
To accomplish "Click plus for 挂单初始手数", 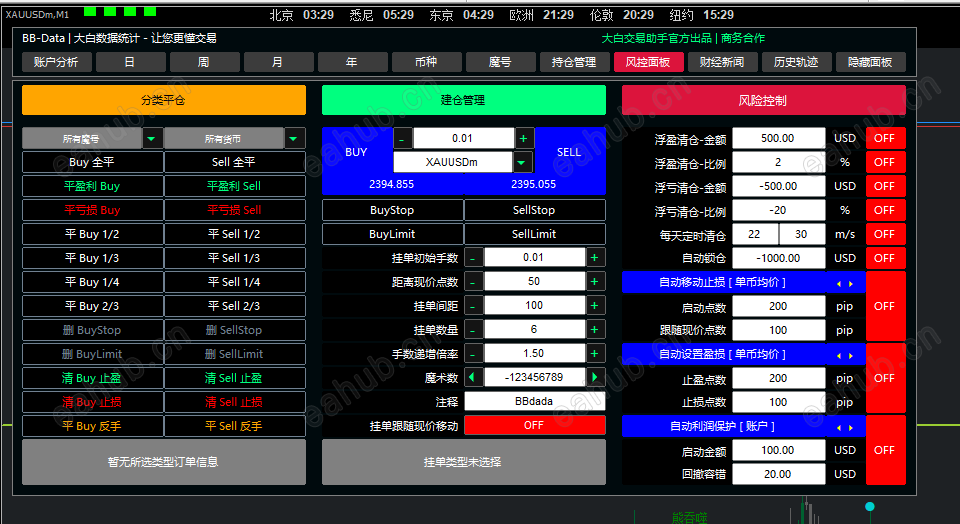I will point(594,258).
